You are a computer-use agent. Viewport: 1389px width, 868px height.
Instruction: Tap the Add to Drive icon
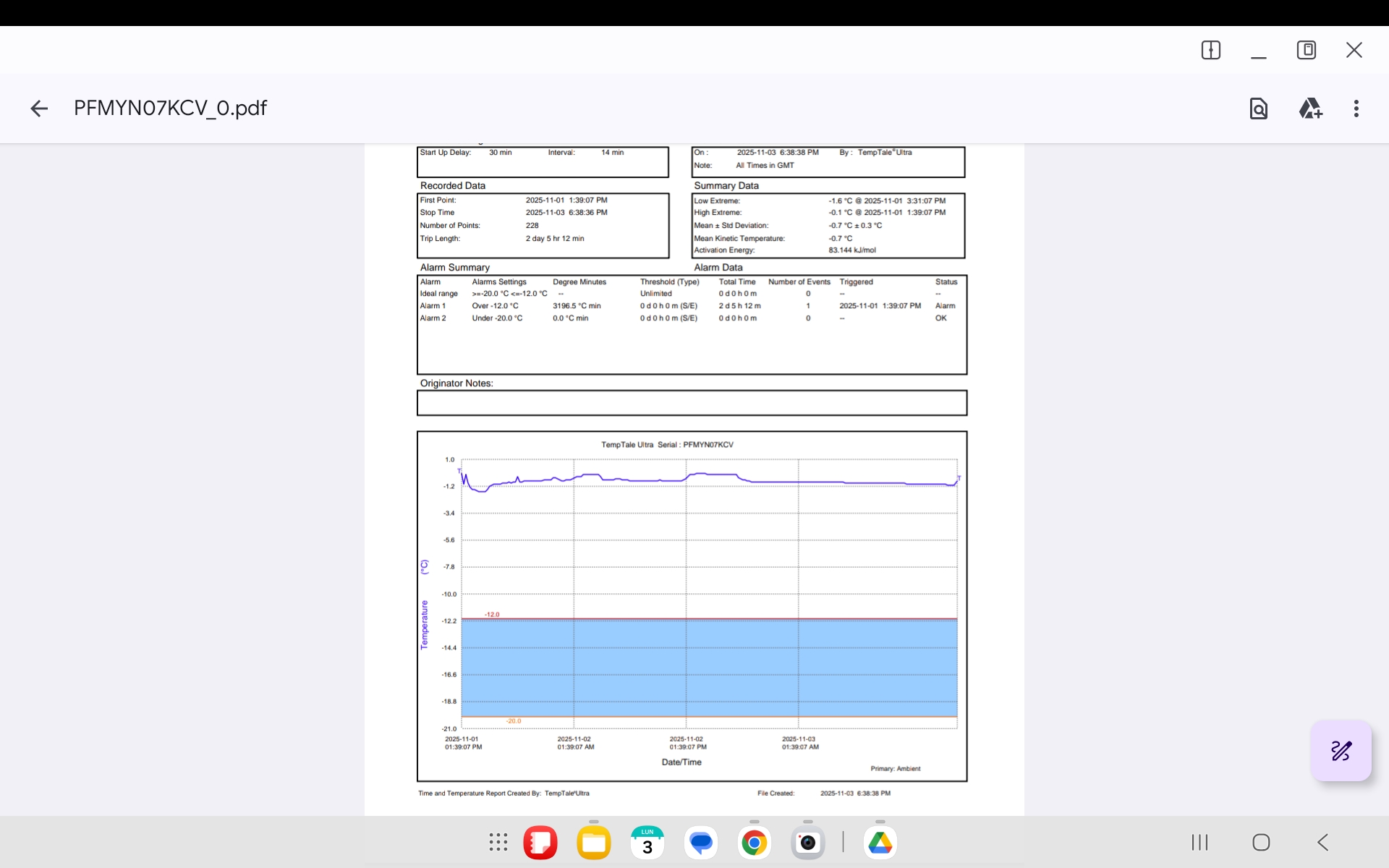point(1310,109)
